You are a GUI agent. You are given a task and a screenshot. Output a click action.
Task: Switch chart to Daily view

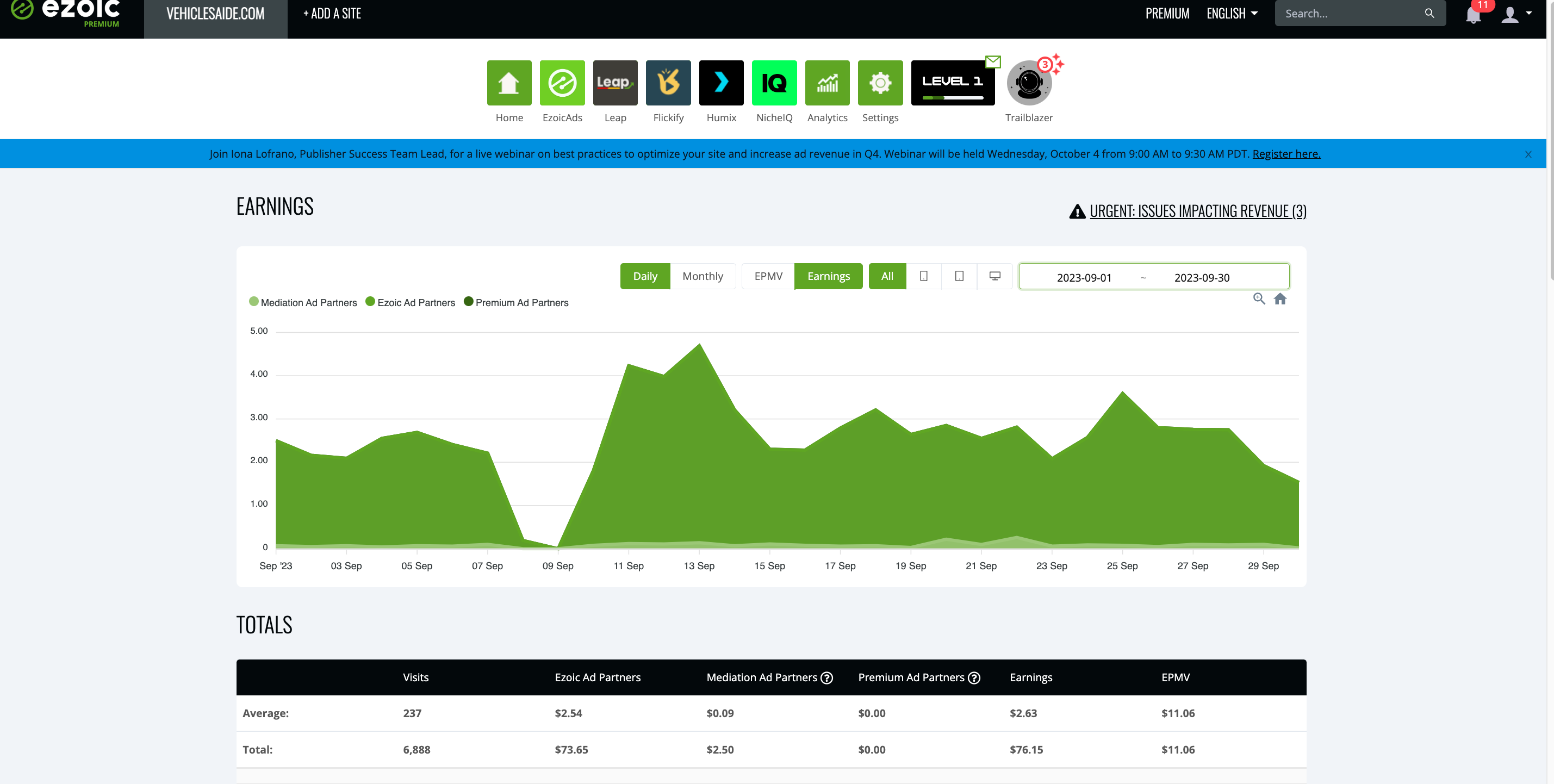coord(644,276)
